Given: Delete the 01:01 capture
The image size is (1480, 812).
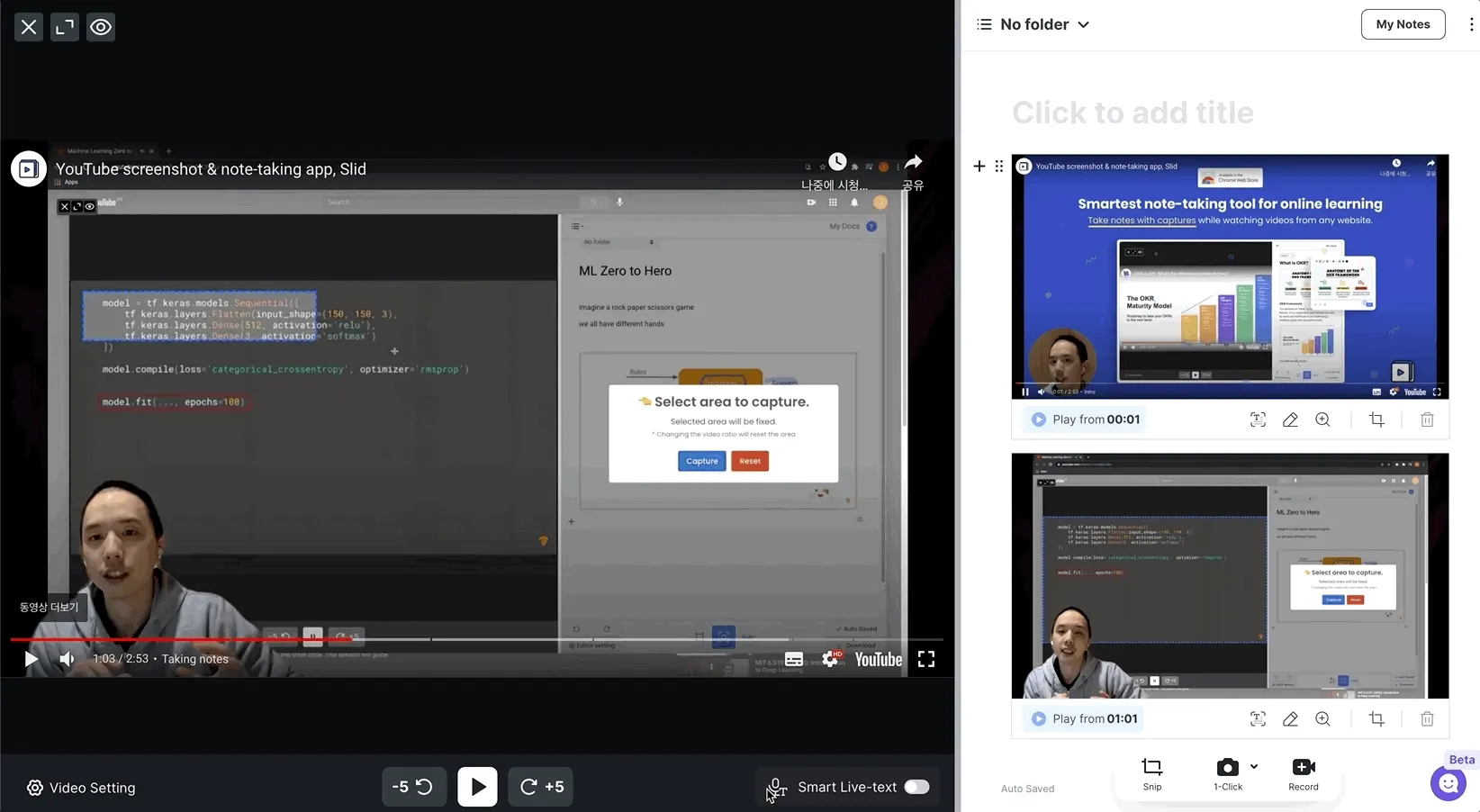Looking at the screenshot, I should (1427, 718).
